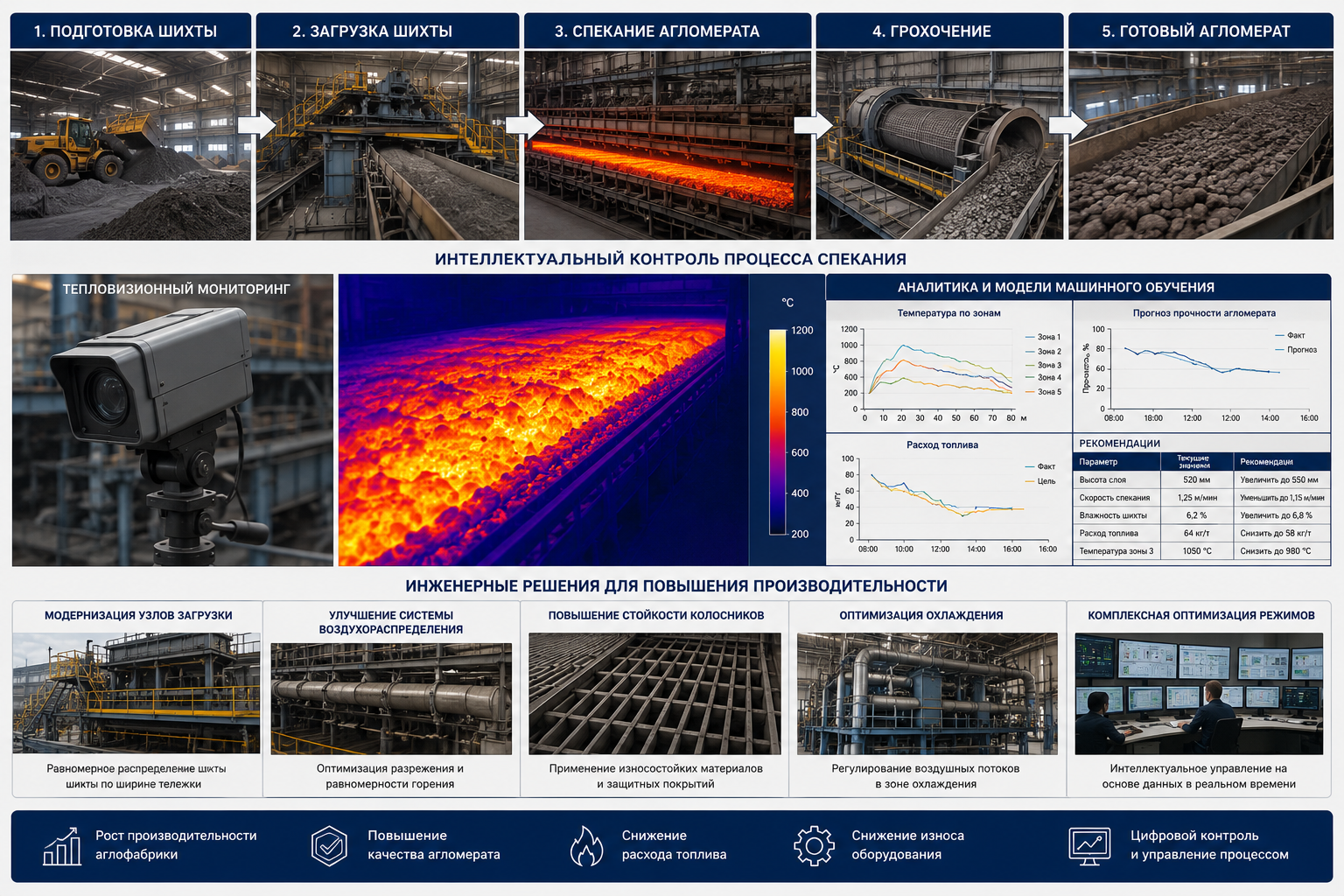Select the 3. Спекание агломерата header
Screen dimensions: 1344x896
tap(668, 31)
